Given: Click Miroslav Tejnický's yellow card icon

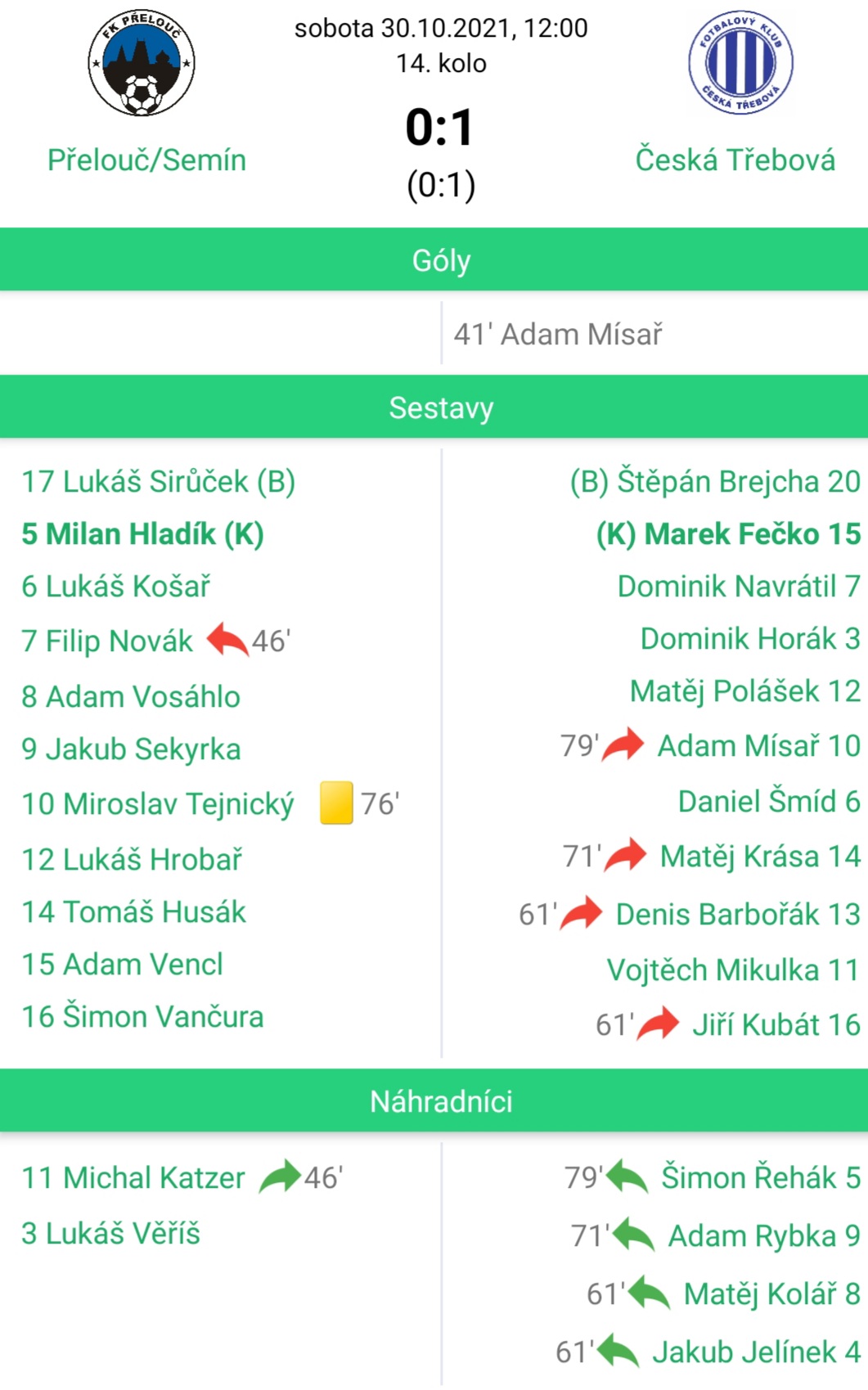Looking at the screenshot, I should click(336, 803).
